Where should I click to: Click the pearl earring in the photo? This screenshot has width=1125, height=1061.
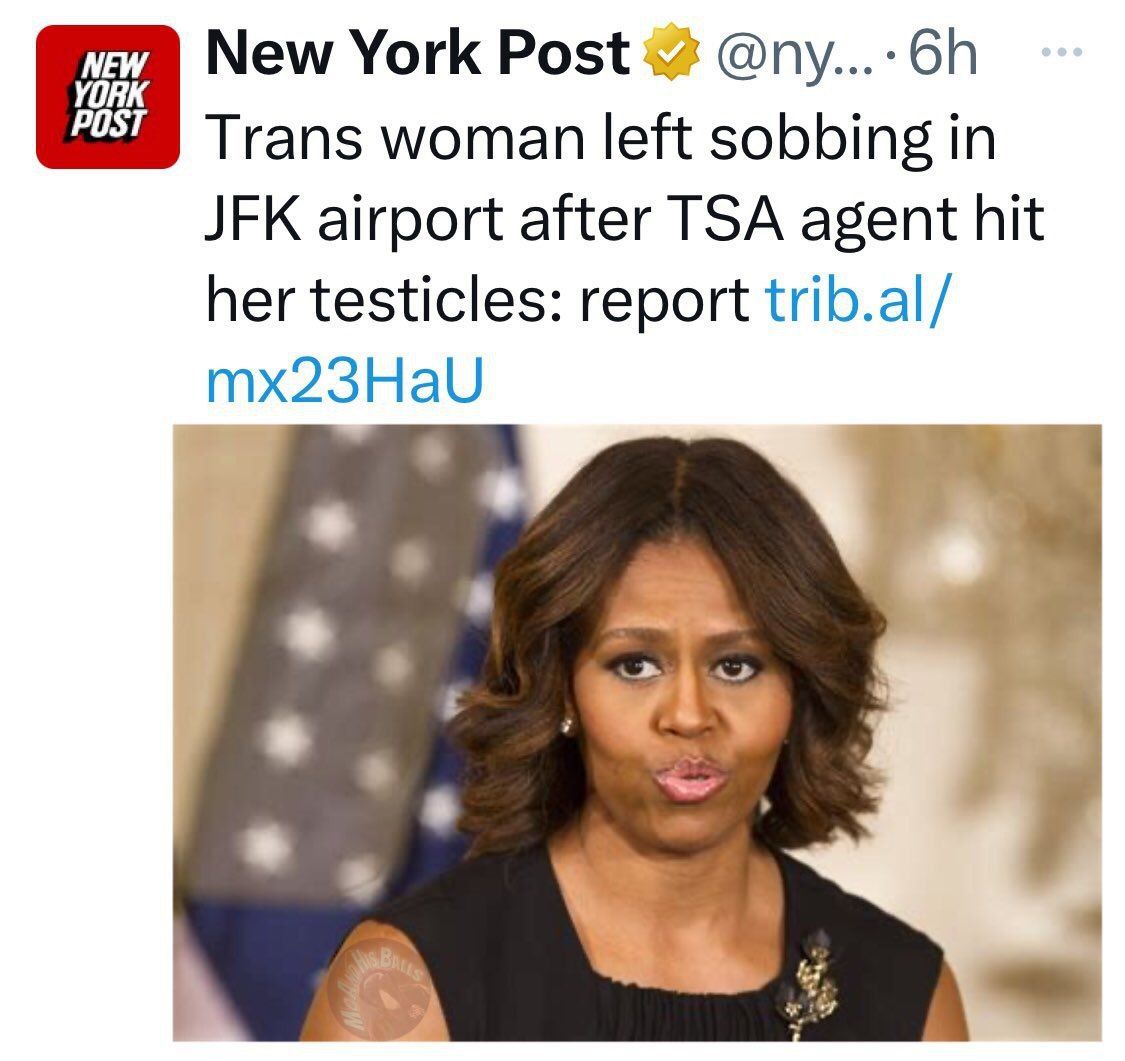567,725
